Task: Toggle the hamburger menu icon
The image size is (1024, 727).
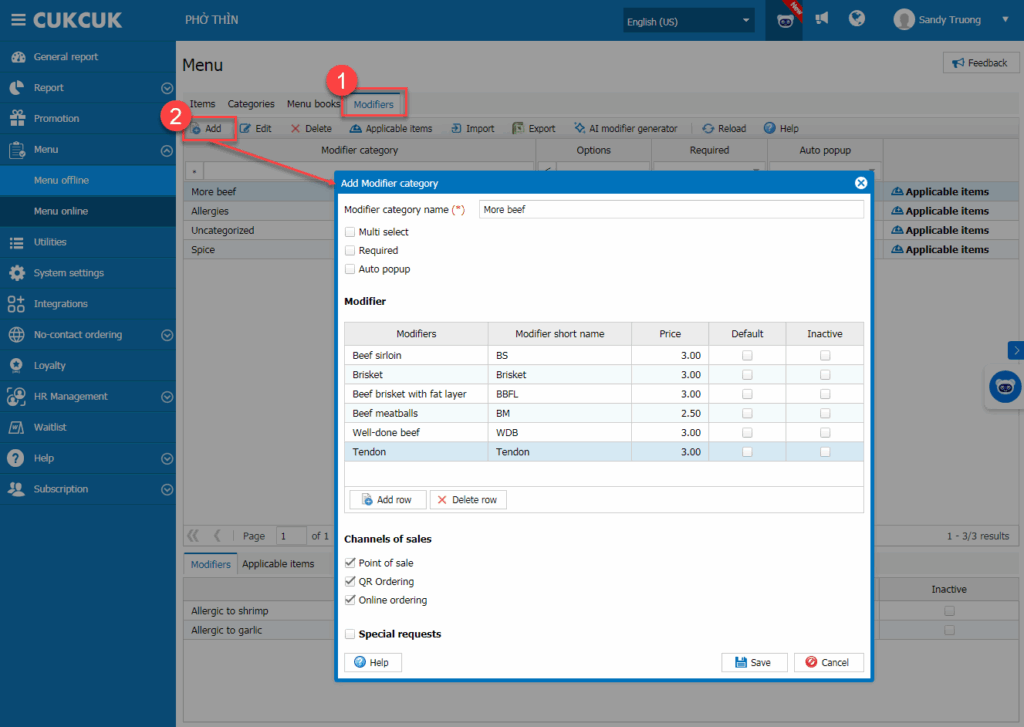Action: 17,20
